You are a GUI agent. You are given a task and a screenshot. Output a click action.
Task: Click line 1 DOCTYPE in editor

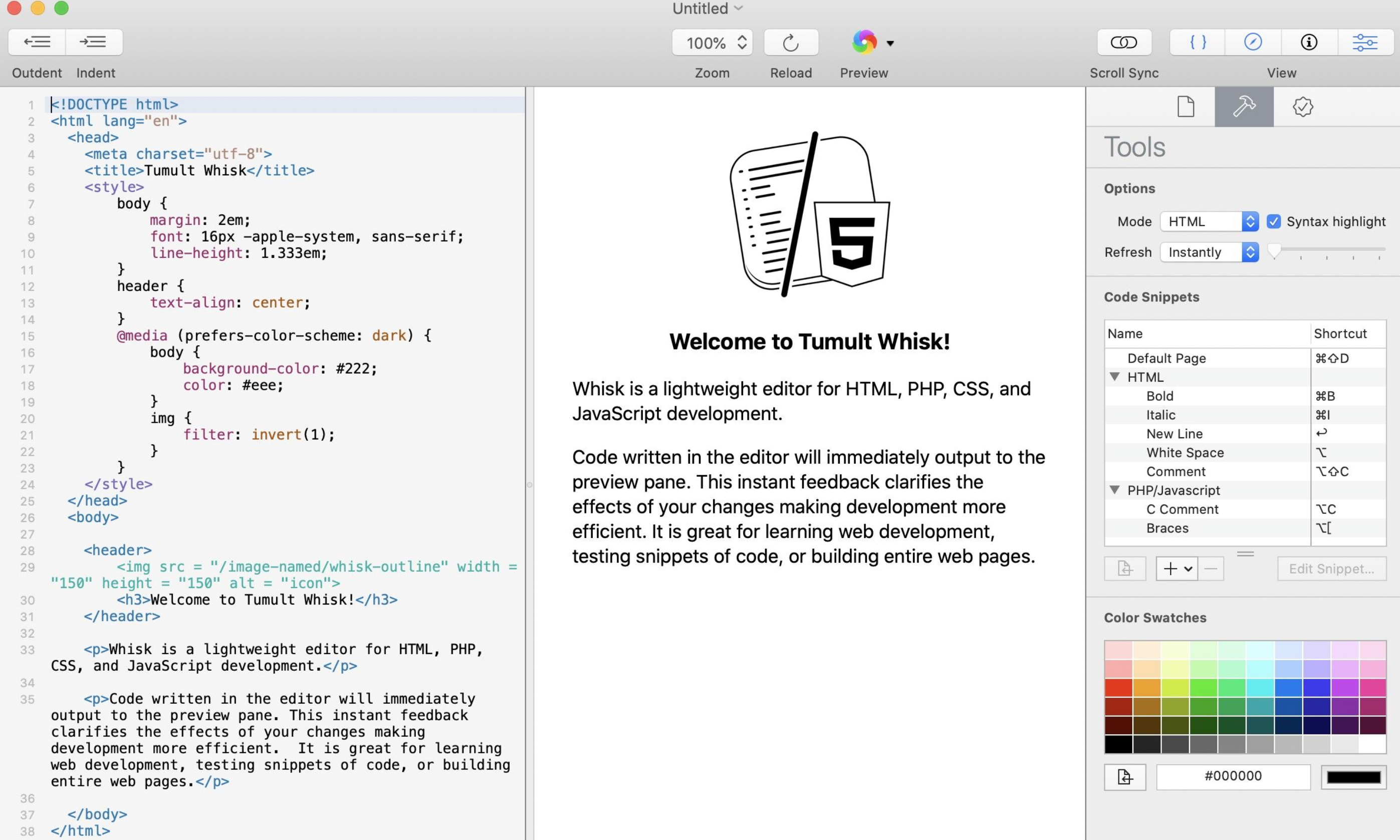click(x=115, y=104)
